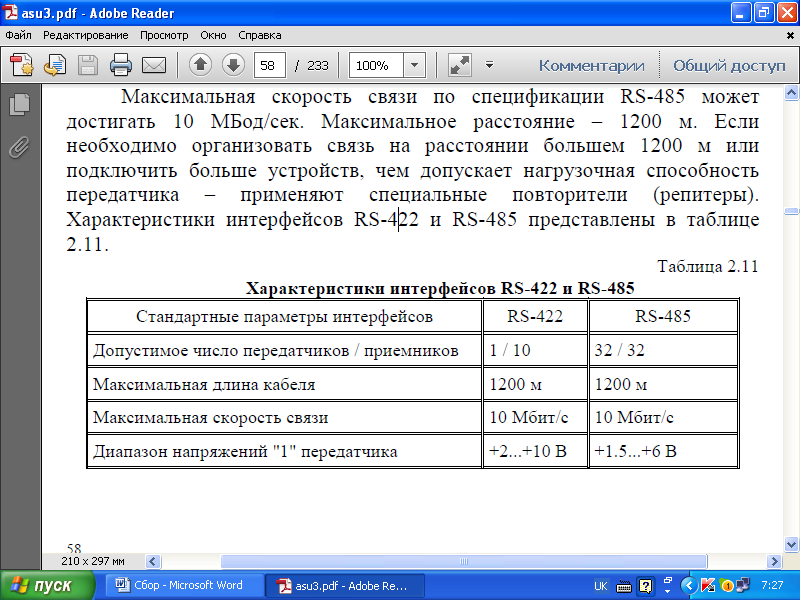Click the open file pages icon
Image resolution: width=800 pixels, height=600 pixels.
[x=55, y=65]
